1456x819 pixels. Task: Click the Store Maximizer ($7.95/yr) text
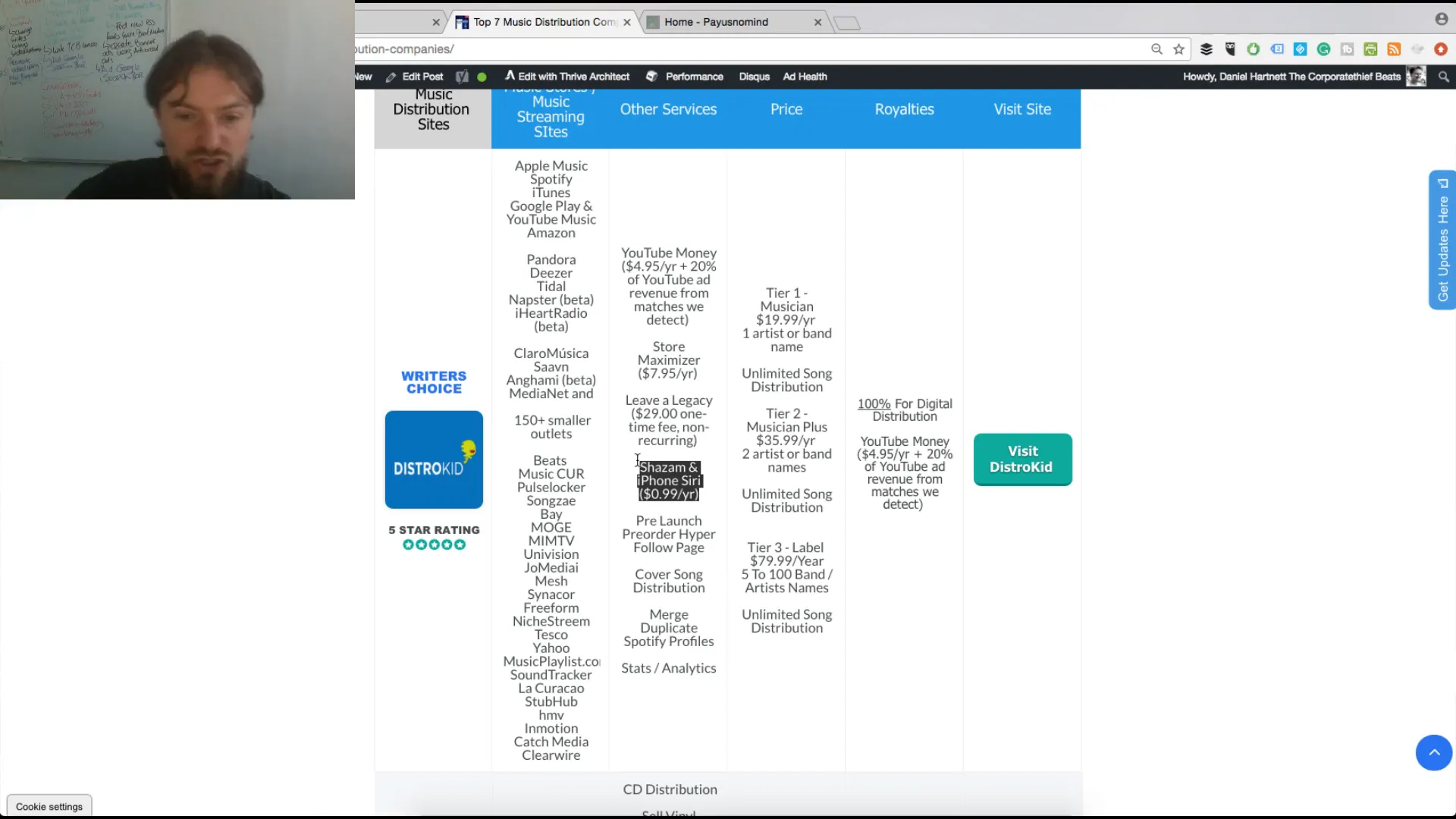pyautogui.click(x=668, y=360)
